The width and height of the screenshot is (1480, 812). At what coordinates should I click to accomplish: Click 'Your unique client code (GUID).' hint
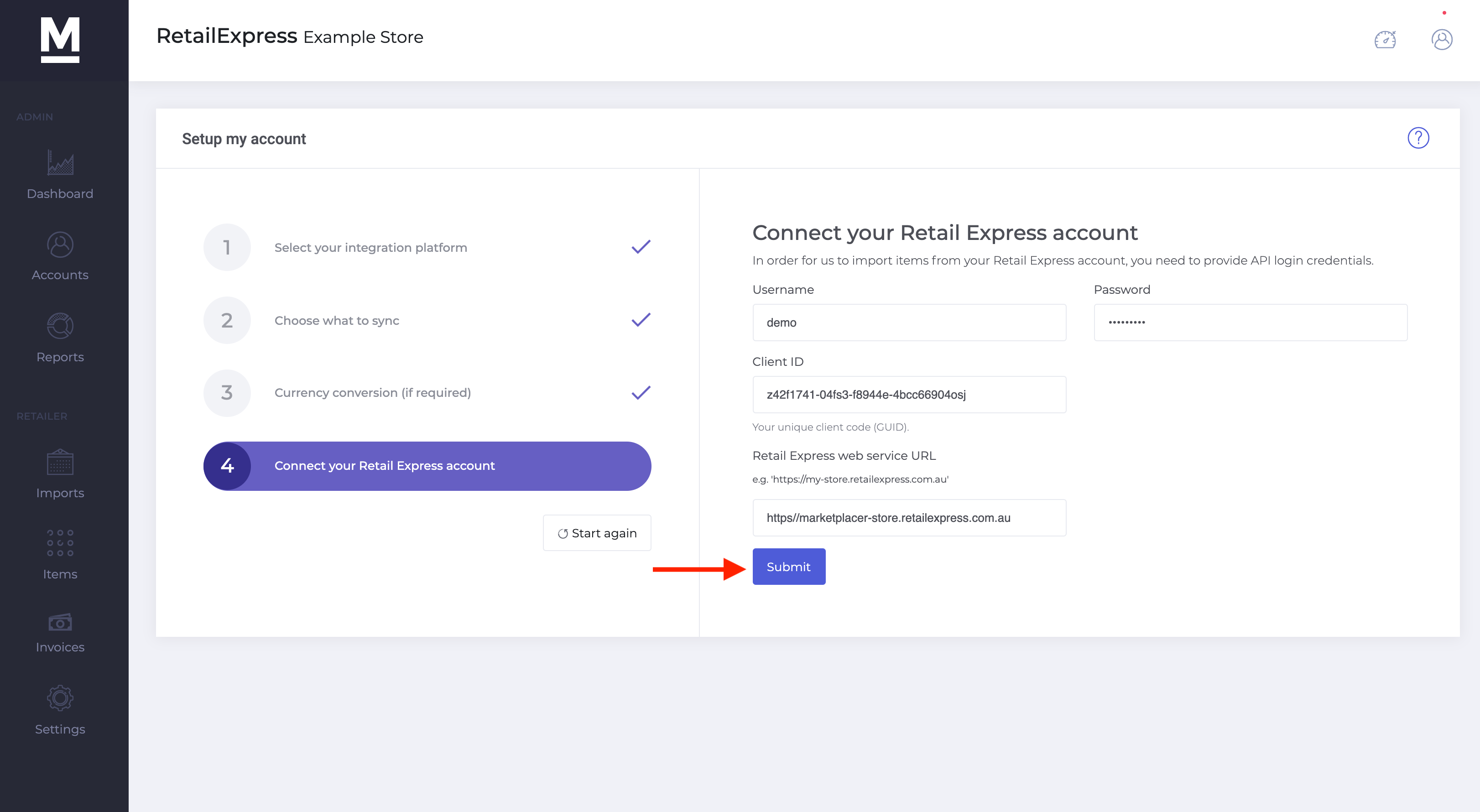pos(831,427)
